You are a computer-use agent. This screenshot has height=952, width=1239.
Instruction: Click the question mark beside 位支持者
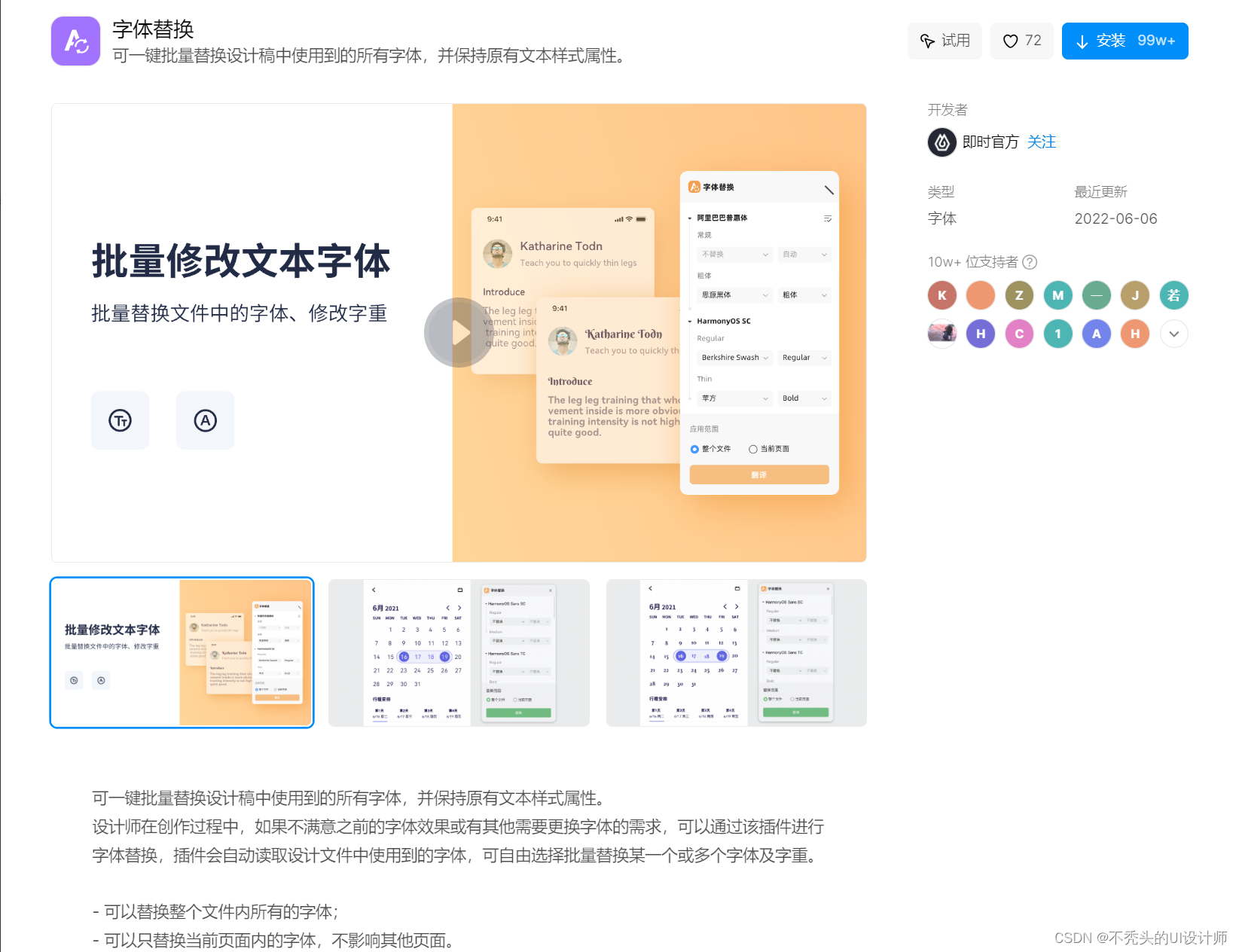click(x=1030, y=262)
